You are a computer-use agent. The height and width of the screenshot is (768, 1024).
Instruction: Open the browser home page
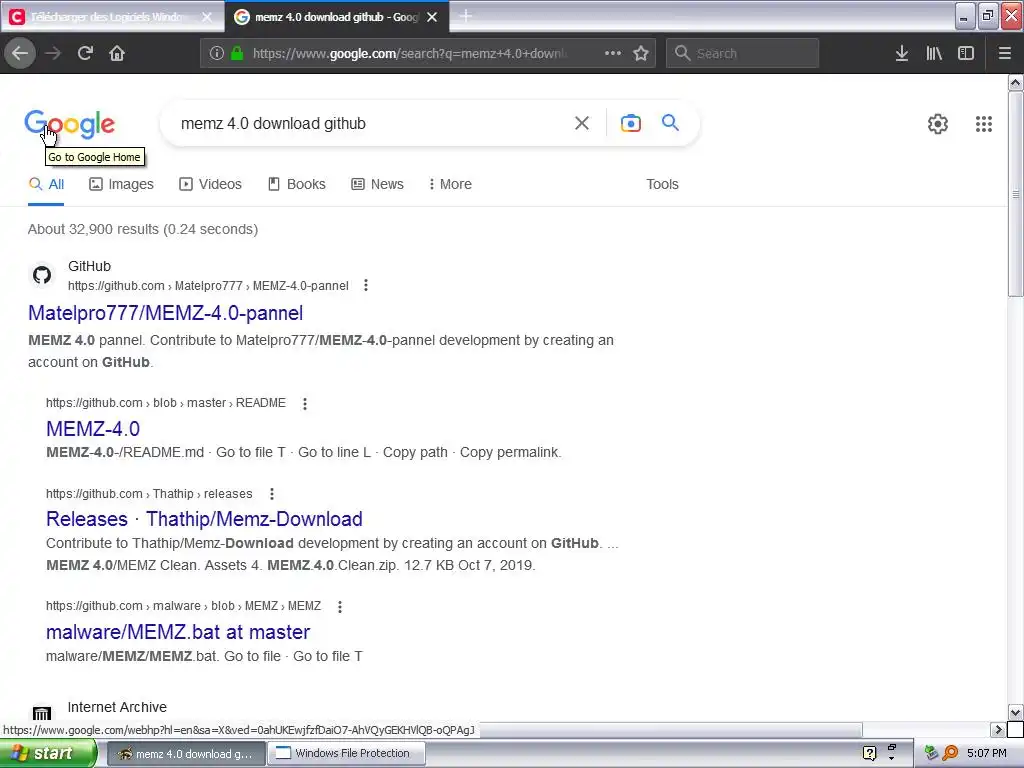(117, 53)
